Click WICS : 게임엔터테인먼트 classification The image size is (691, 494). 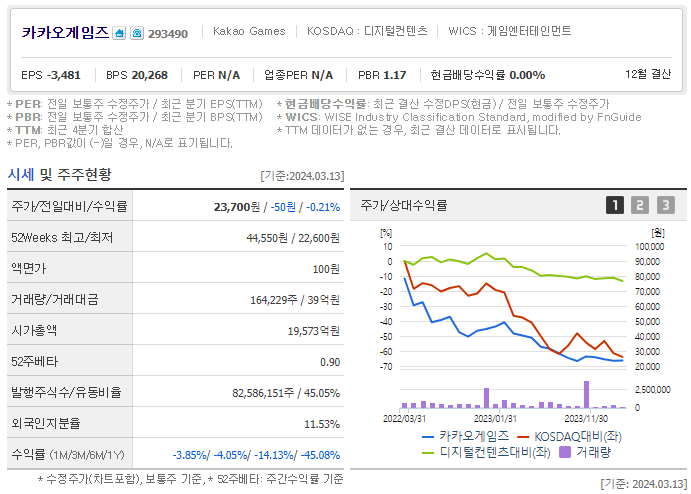tap(510, 31)
